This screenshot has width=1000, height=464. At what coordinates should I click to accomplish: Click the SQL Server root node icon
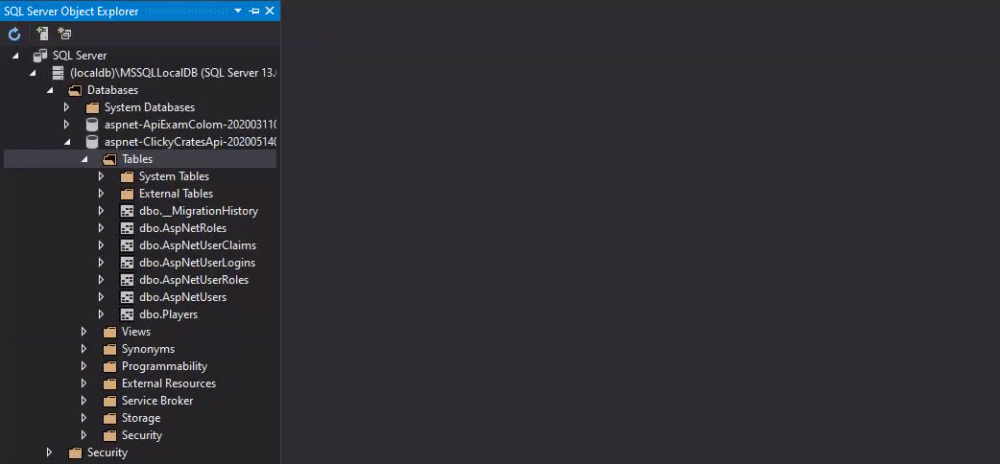coord(40,55)
